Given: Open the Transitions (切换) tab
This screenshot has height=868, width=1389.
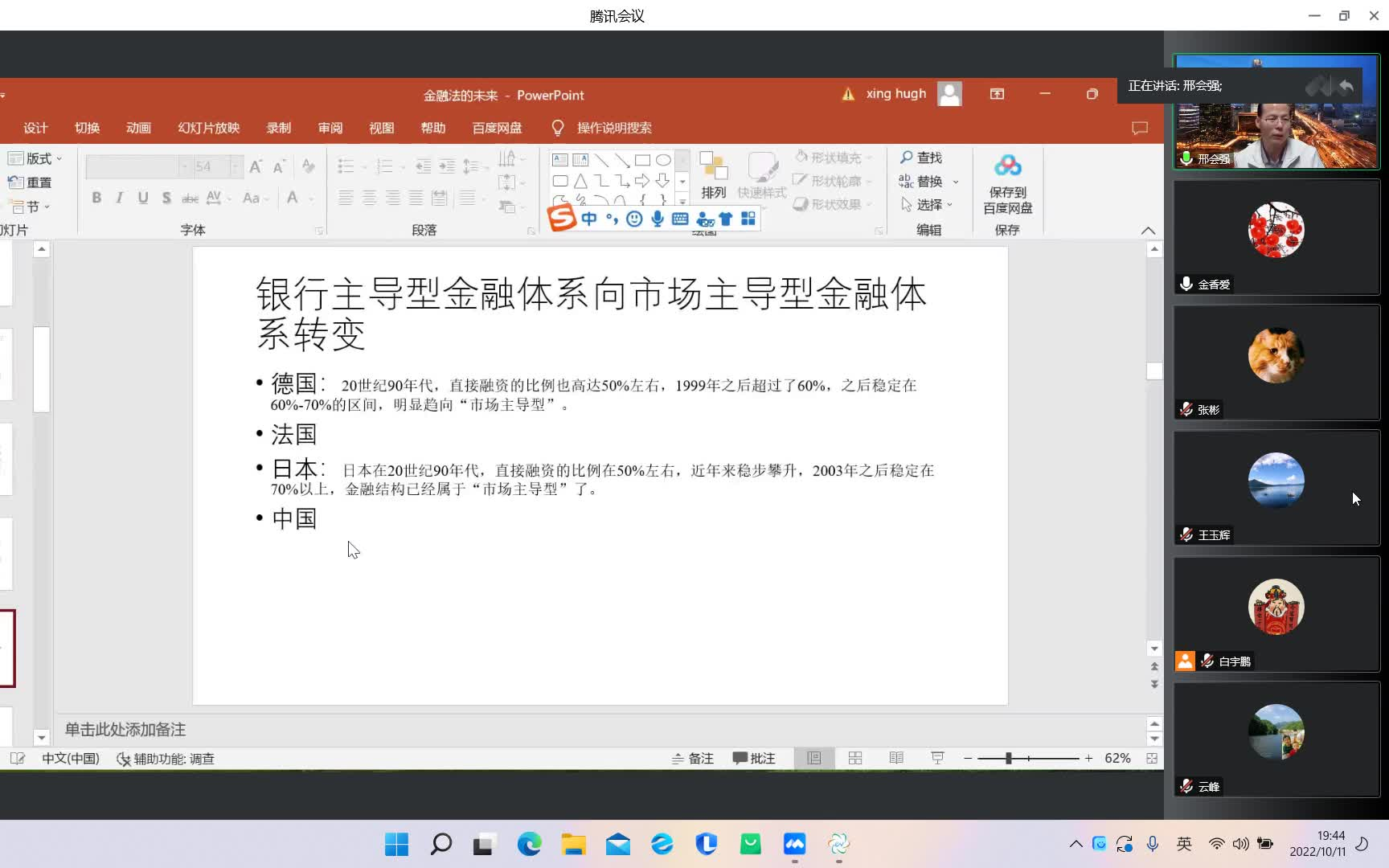Looking at the screenshot, I should (x=87, y=128).
